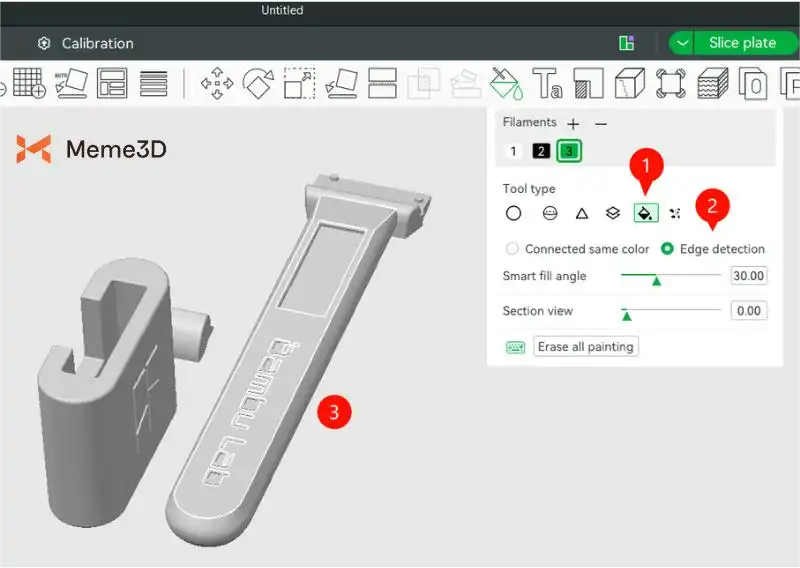Remove a filament with minus button
The image size is (800, 568).
coord(600,123)
